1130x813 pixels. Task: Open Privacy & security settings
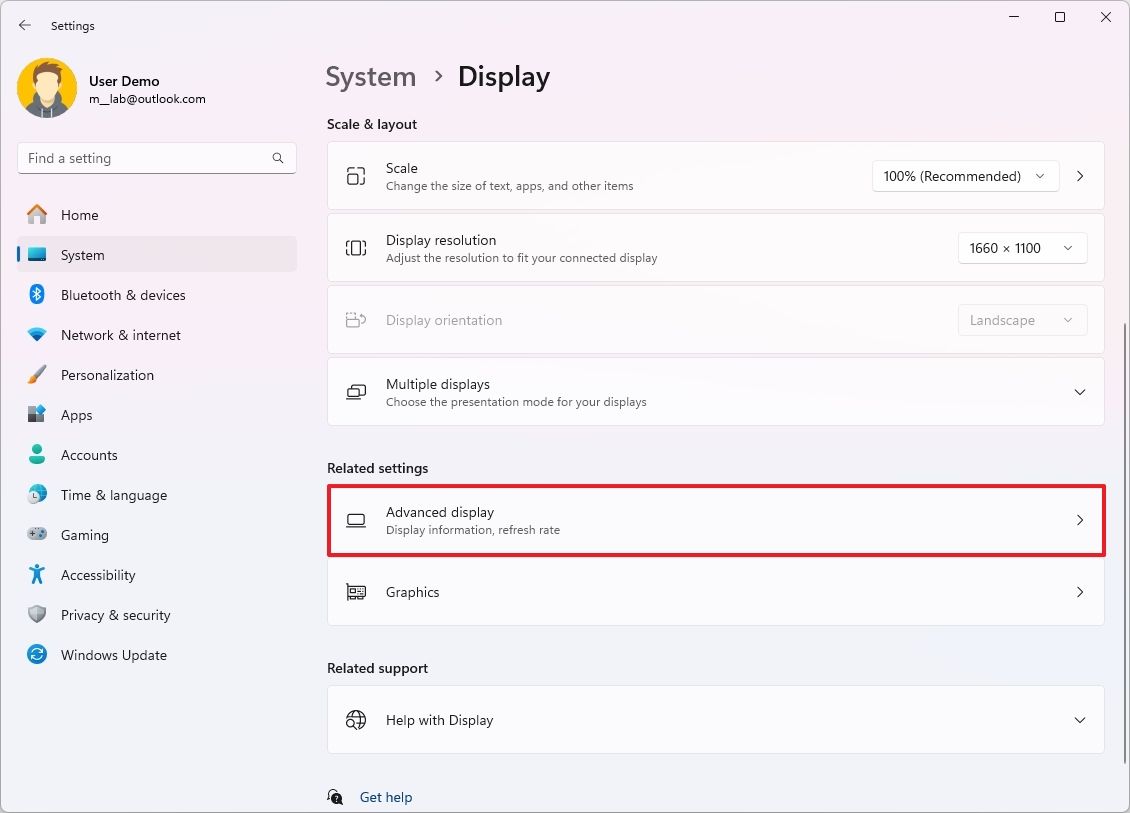(116, 614)
